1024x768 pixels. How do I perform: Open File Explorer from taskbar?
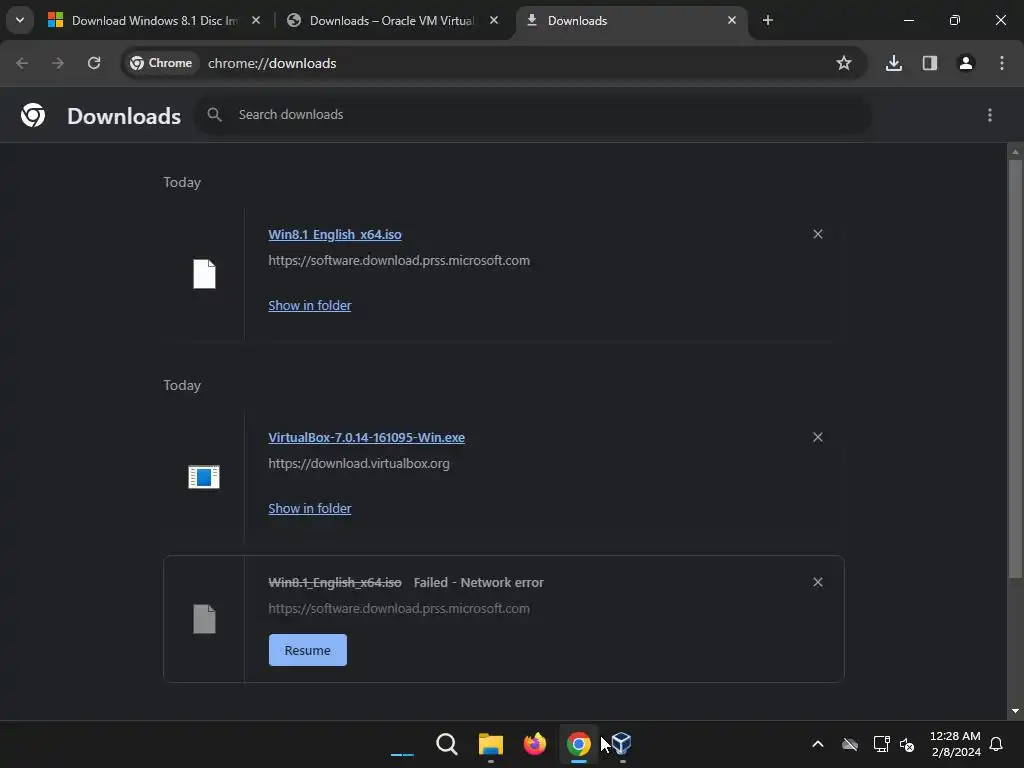[490, 744]
